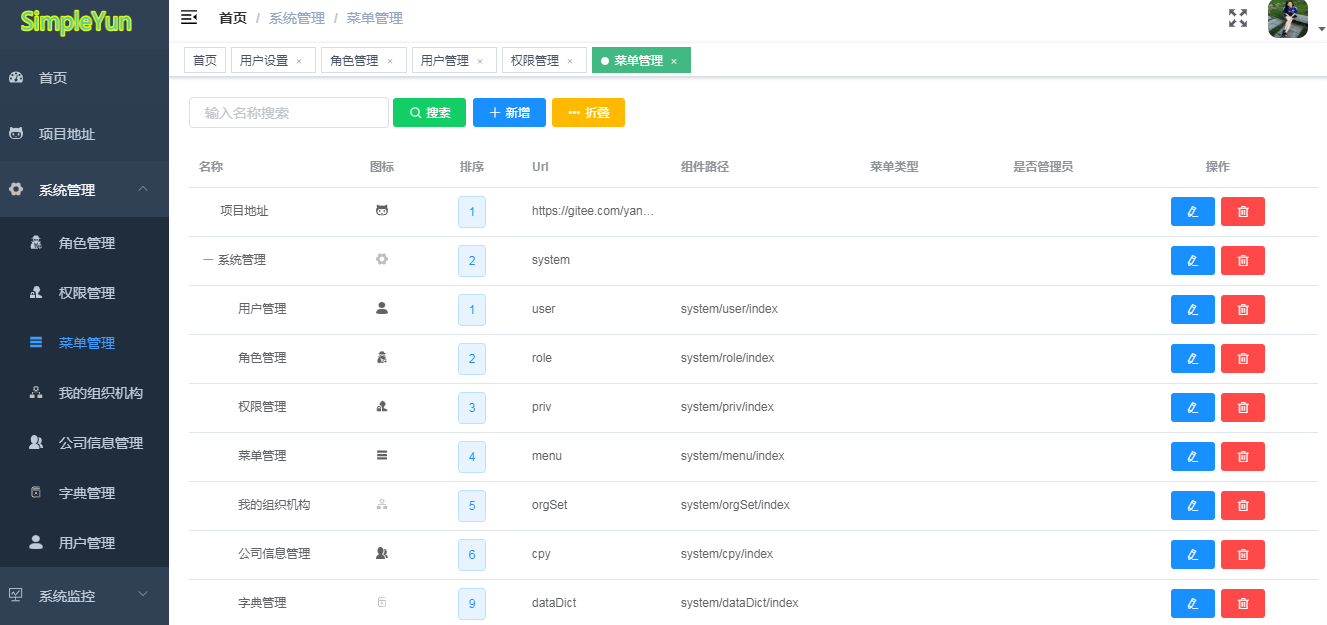Click the green 搜索 button
This screenshot has height=625, width=1327.
coord(429,113)
